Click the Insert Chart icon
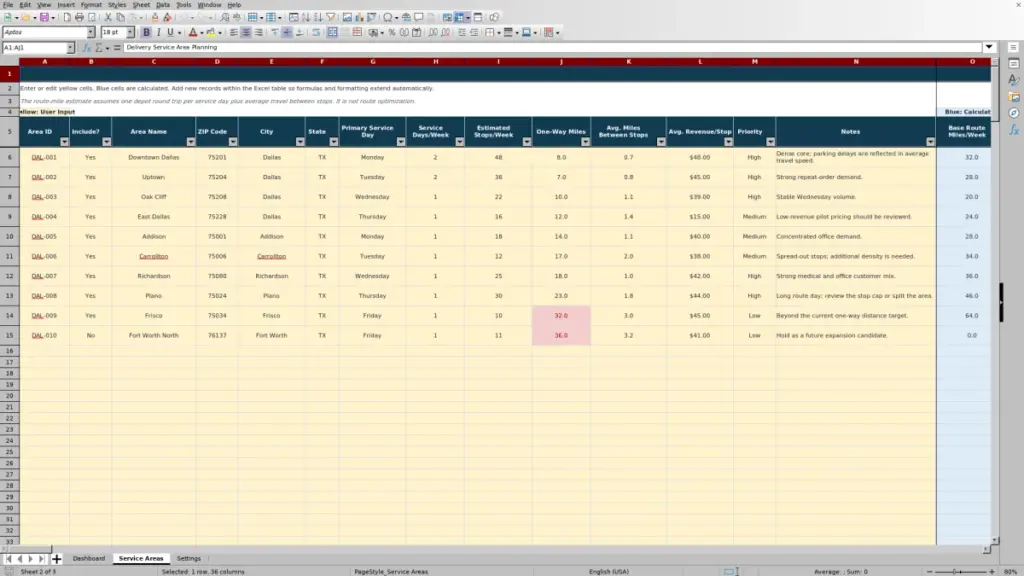 coord(359,17)
